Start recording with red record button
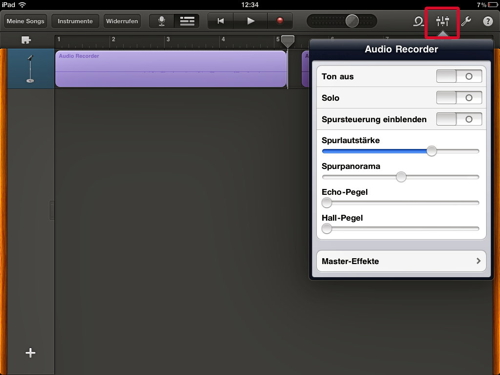This screenshot has height=375, width=500. coord(280,21)
